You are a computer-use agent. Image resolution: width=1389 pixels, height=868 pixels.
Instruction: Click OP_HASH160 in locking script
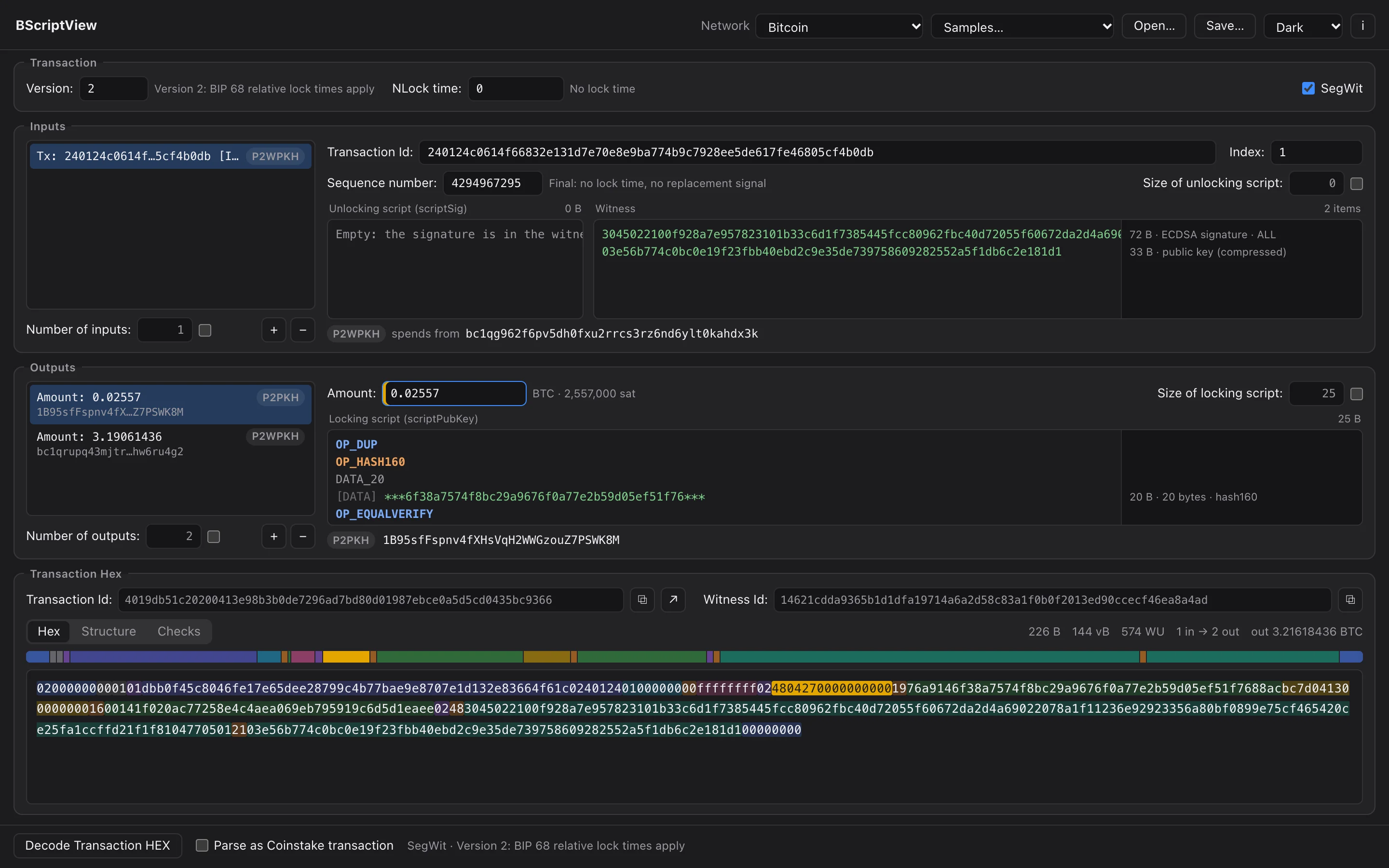(370, 461)
